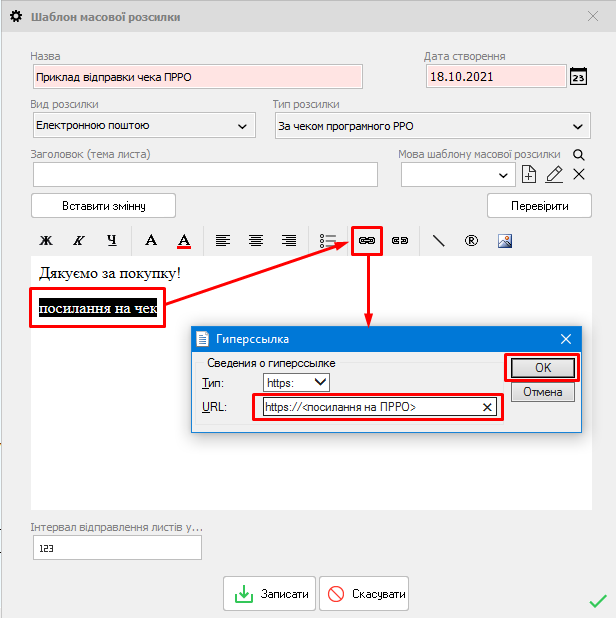Insert an image into the template
The width and height of the screenshot is (616, 618).
coord(505,240)
